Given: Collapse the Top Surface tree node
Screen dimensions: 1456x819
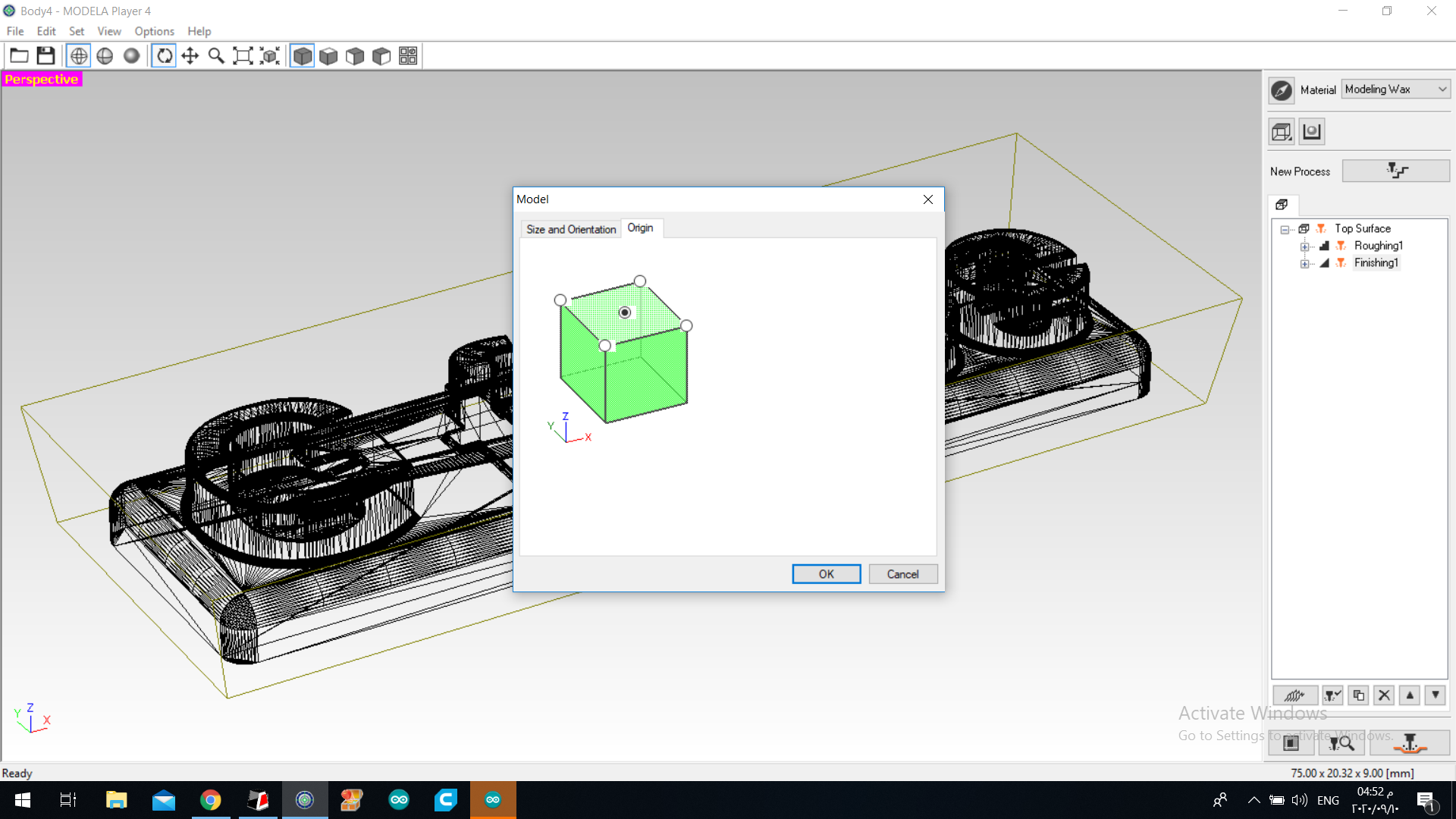Looking at the screenshot, I should 1285,229.
